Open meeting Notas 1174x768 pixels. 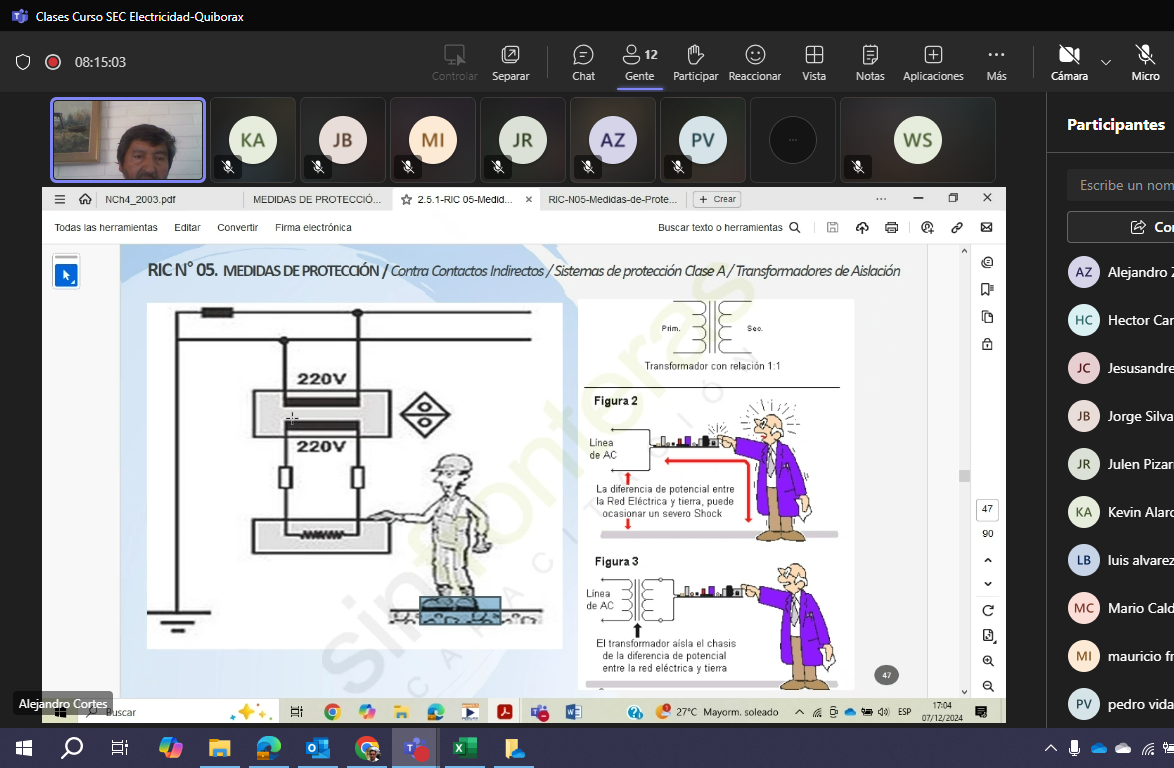[870, 62]
